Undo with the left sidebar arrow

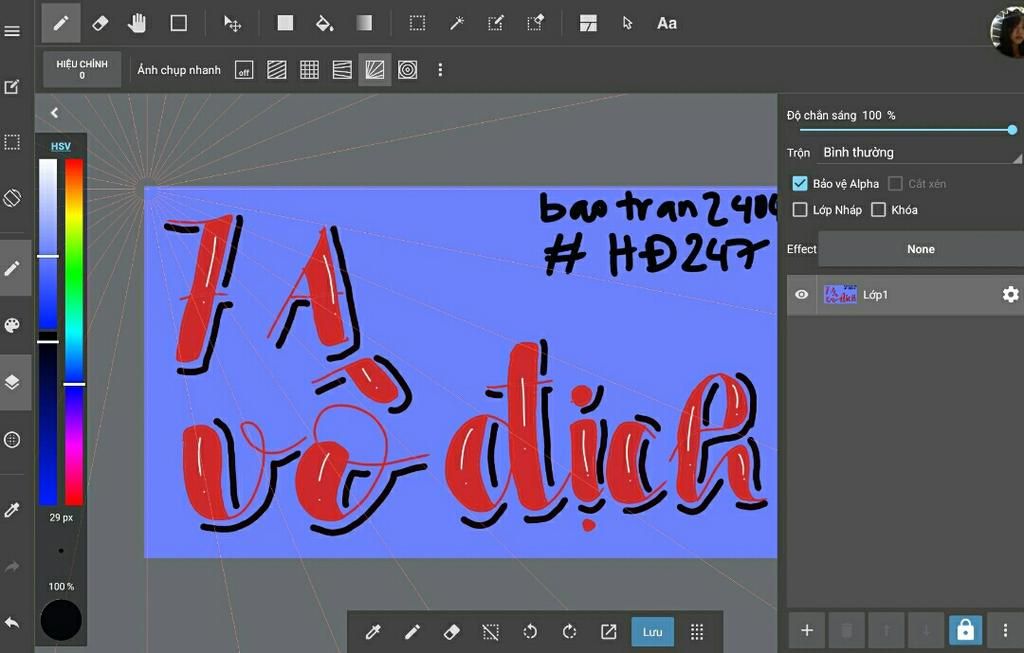12,623
